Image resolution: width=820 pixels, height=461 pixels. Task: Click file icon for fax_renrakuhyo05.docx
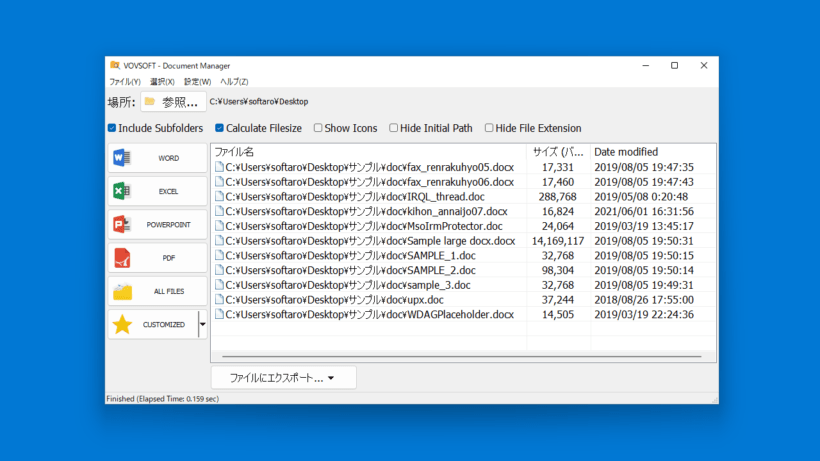(x=219, y=167)
